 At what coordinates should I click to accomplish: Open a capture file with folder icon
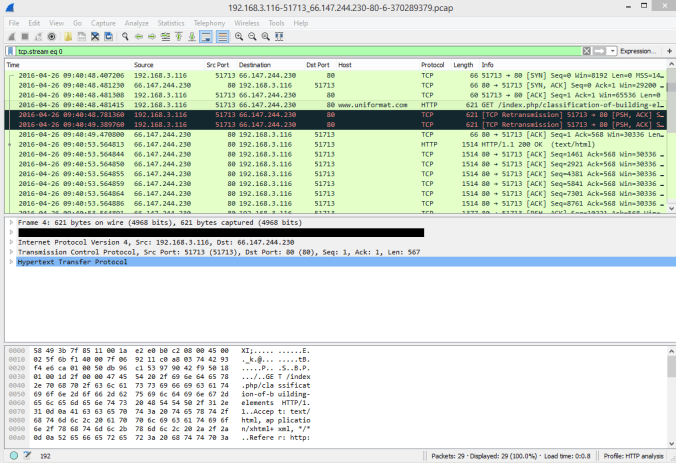68,37
